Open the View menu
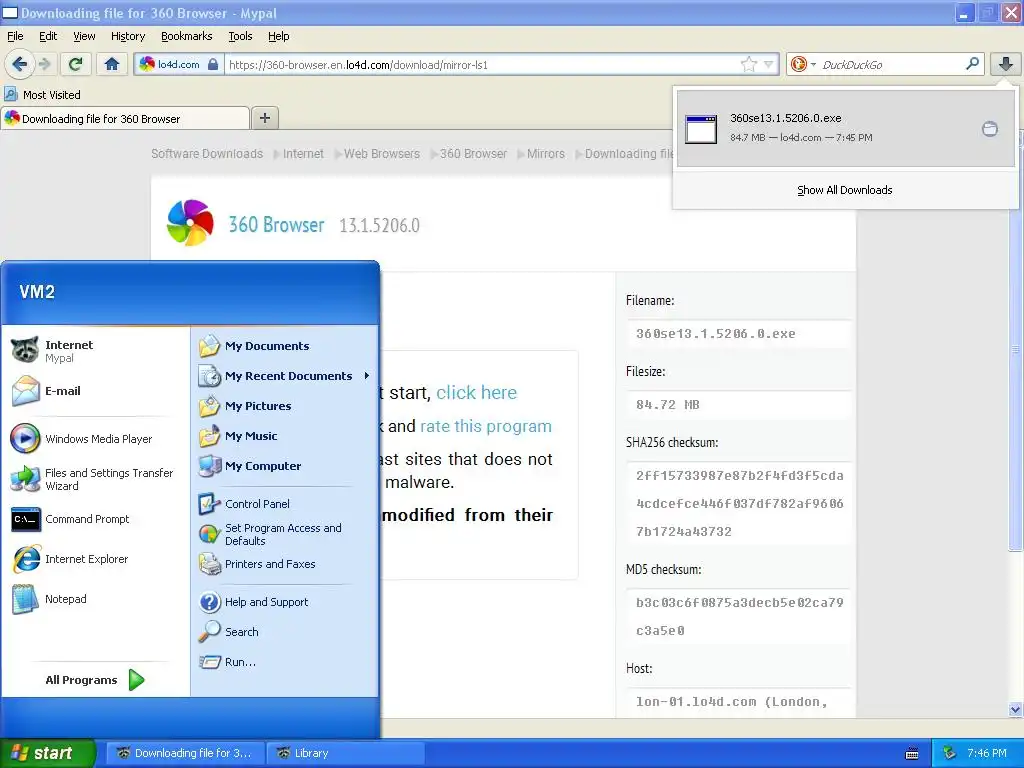 tap(84, 36)
